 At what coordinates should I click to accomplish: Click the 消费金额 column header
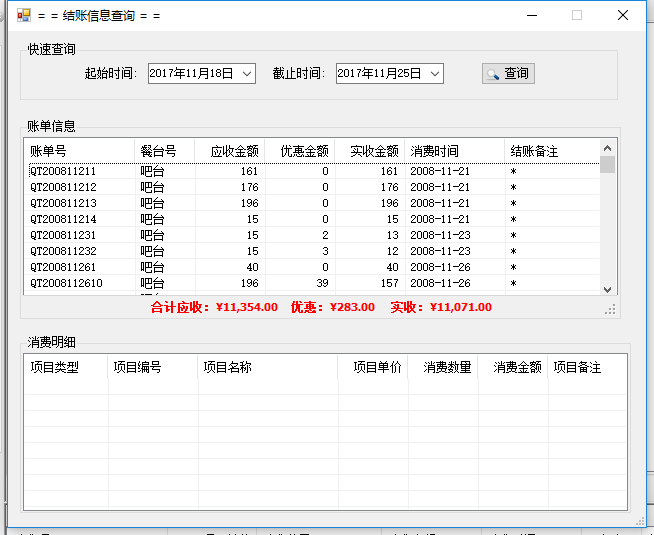point(513,367)
